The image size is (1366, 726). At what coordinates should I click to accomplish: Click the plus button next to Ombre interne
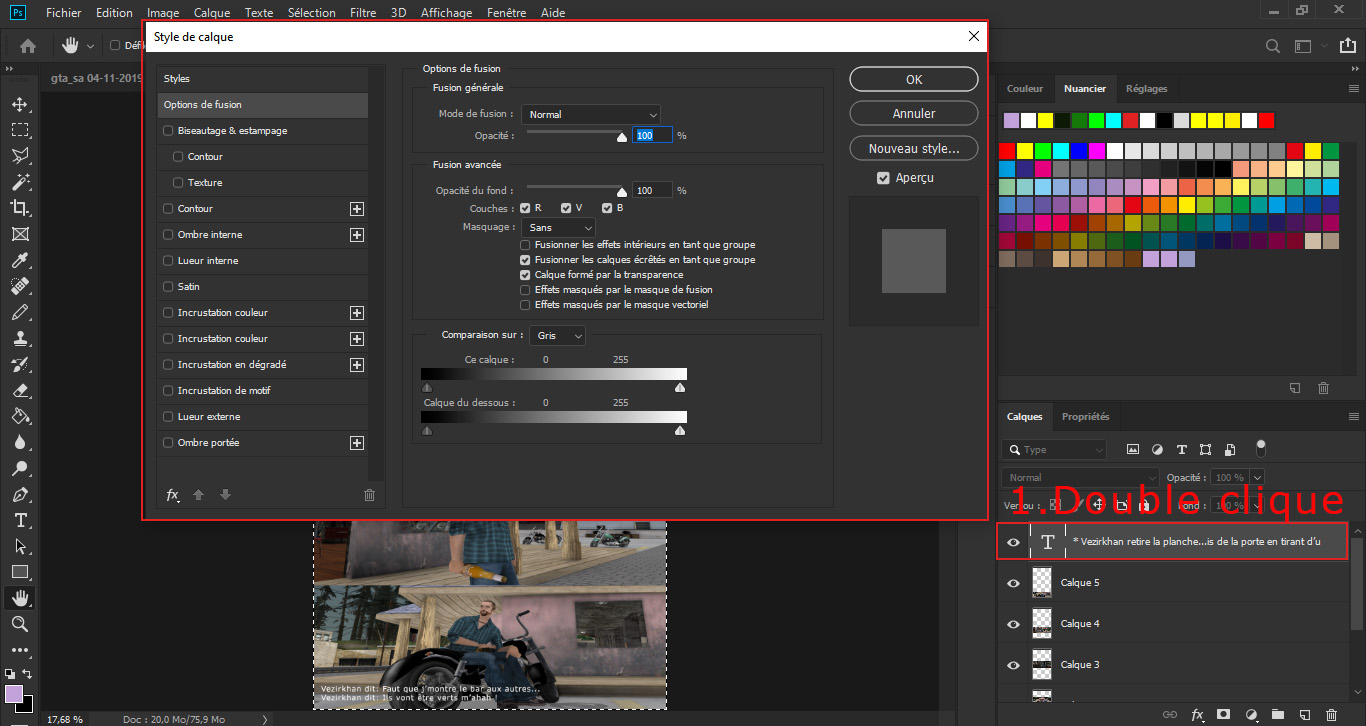pyautogui.click(x=356, y=234)
